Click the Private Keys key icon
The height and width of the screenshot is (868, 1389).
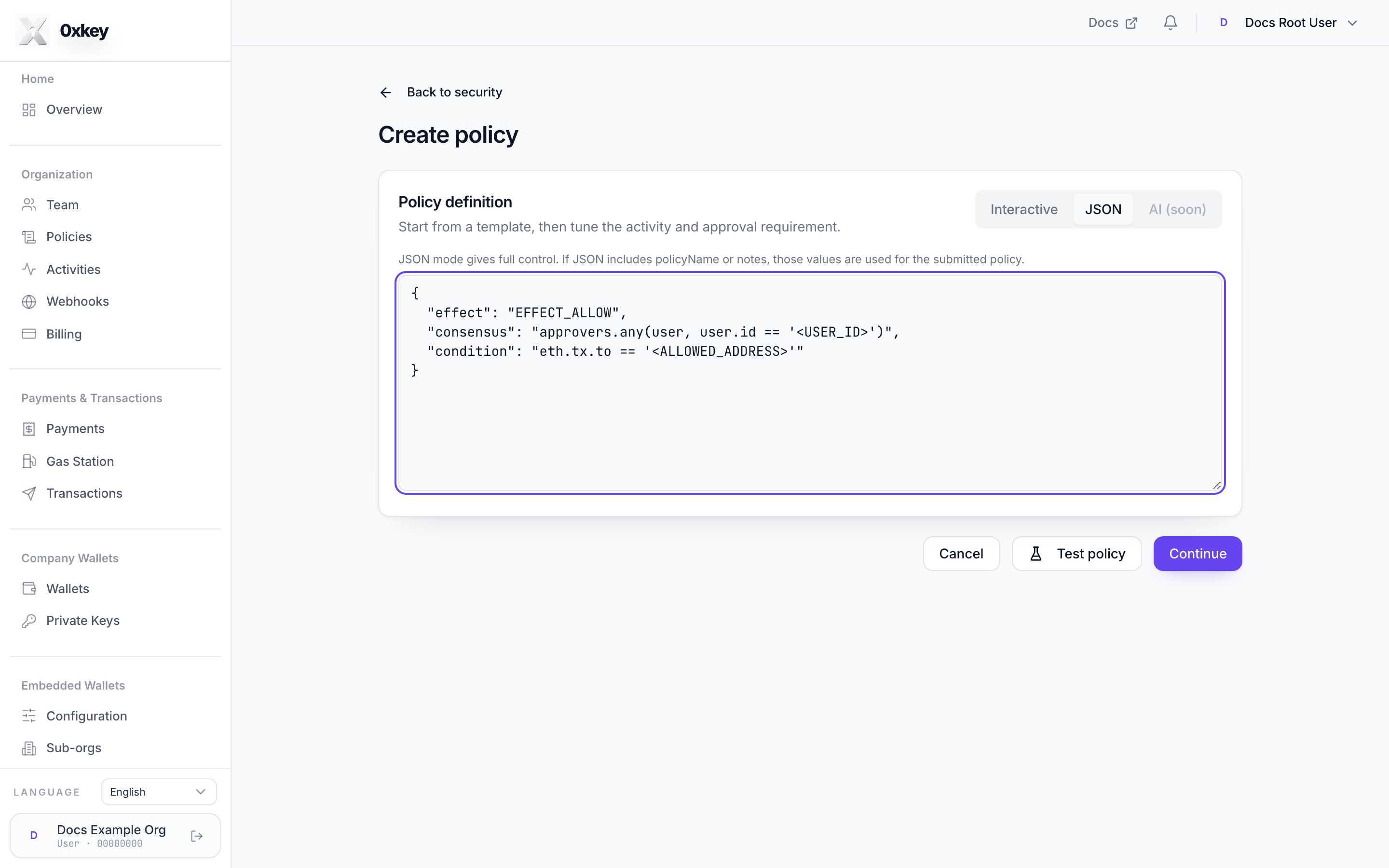(29, 621)
